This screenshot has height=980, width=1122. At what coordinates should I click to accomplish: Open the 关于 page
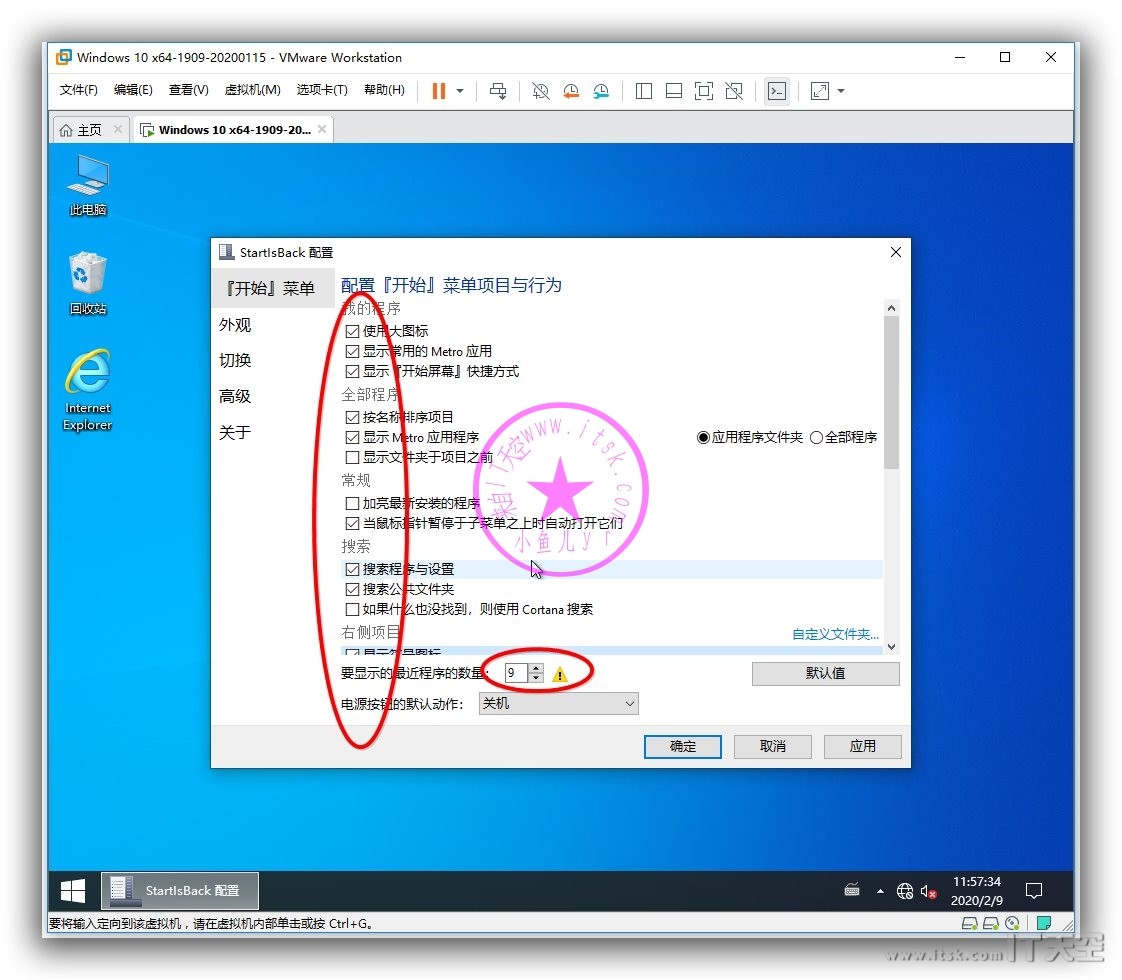point(235,433)
